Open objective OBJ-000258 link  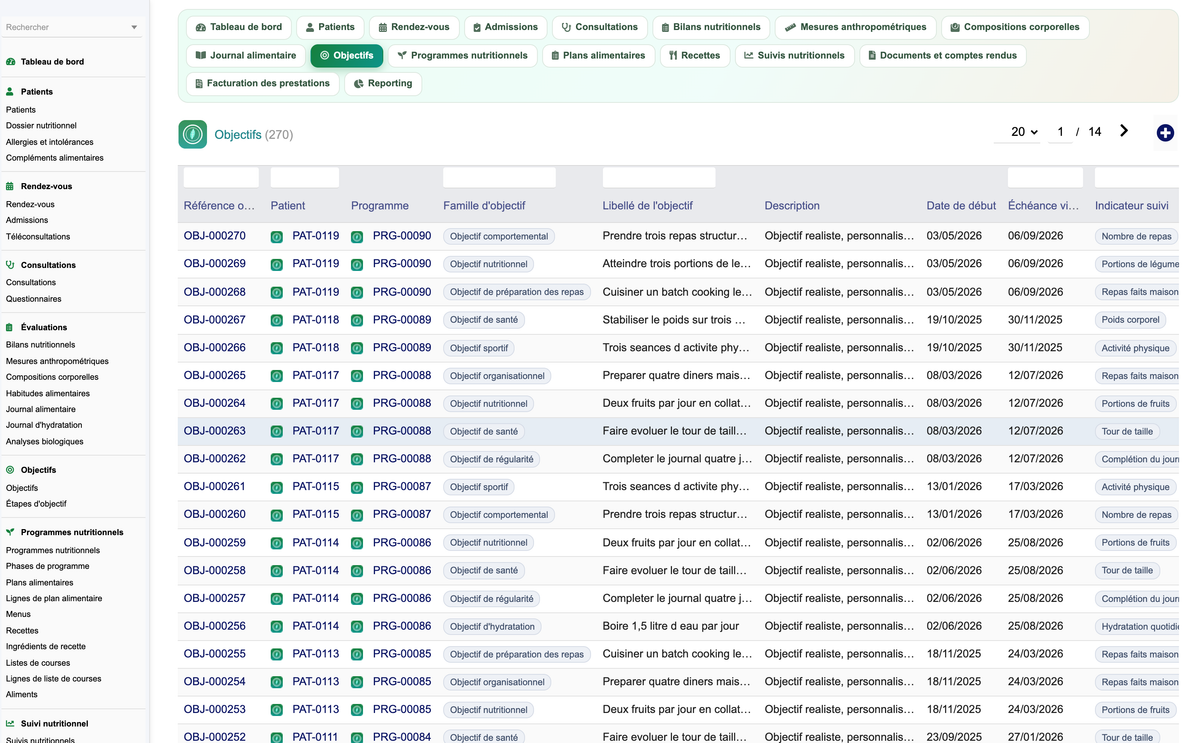[214, 570]
